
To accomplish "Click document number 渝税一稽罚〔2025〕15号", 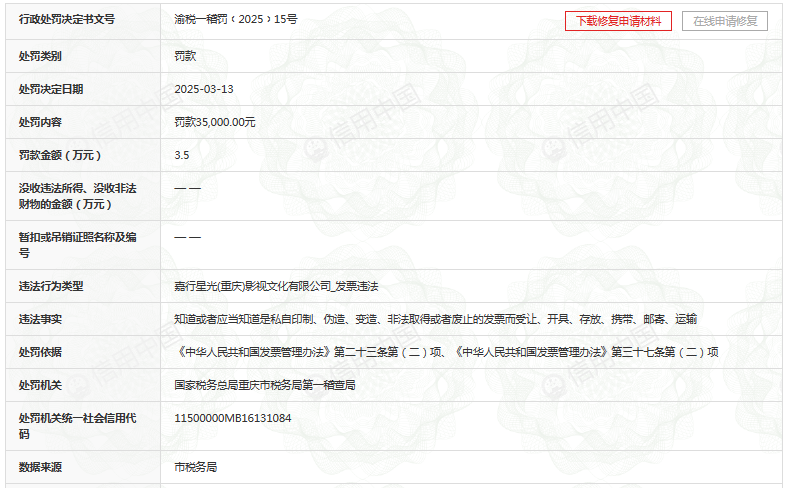I will pyautogui.click(x=235, y=20).
